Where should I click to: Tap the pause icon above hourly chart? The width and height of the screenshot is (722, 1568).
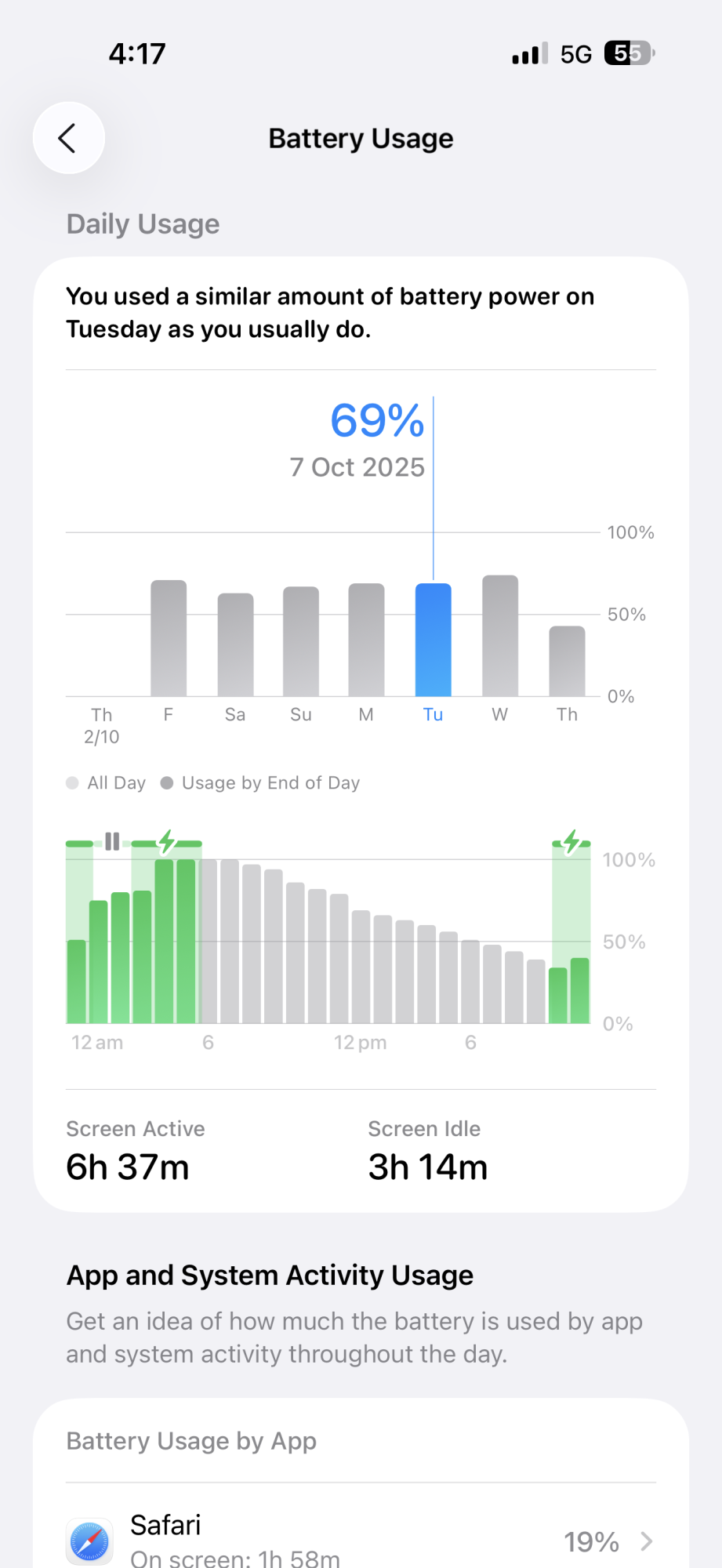(x=112, y=841)
